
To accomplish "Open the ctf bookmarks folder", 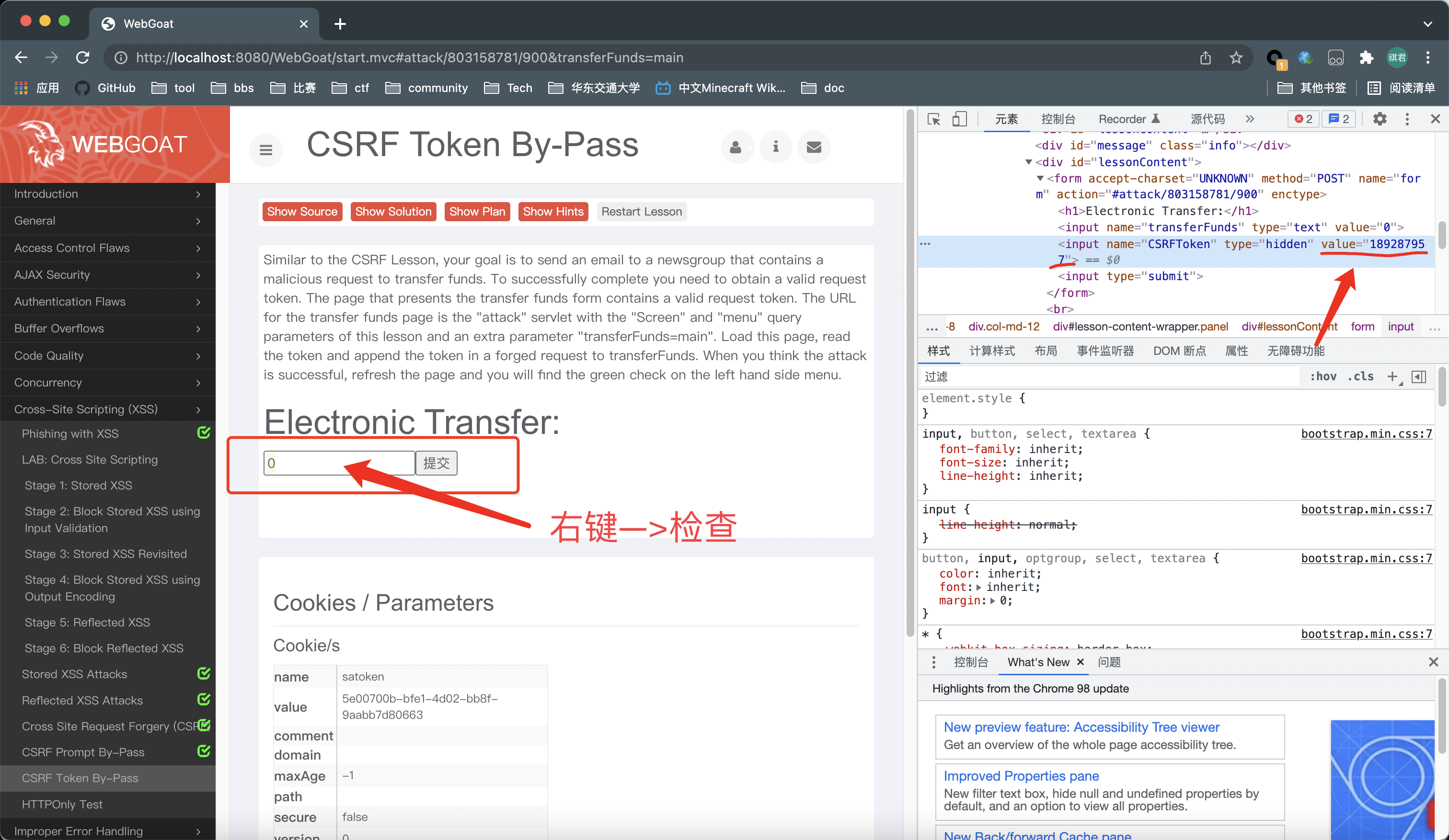I will (x=351, y=88).
